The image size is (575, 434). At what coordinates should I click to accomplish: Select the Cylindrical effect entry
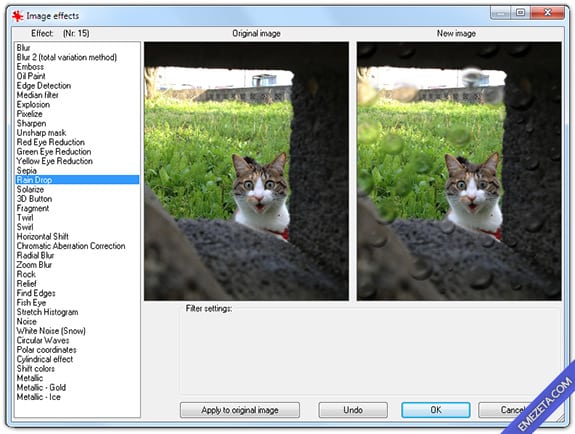(45, 359)
